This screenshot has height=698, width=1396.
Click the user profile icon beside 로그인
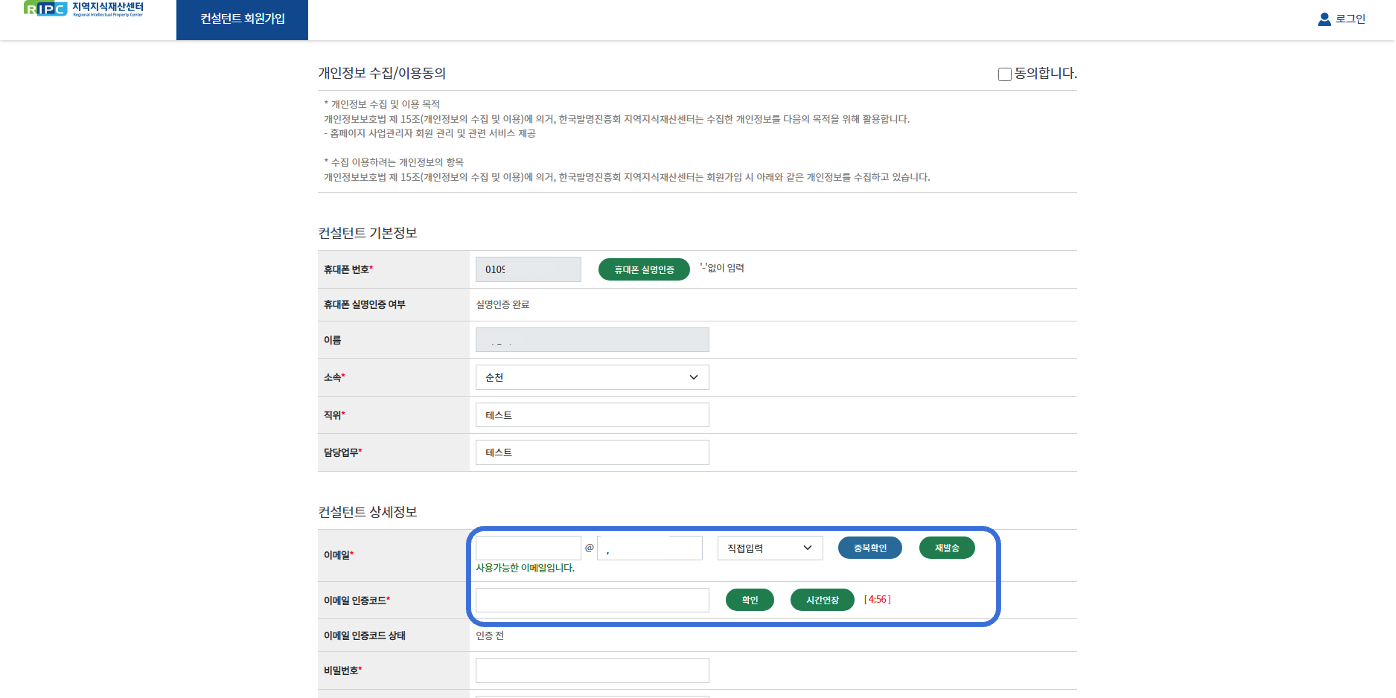(x=1324, y=19)
